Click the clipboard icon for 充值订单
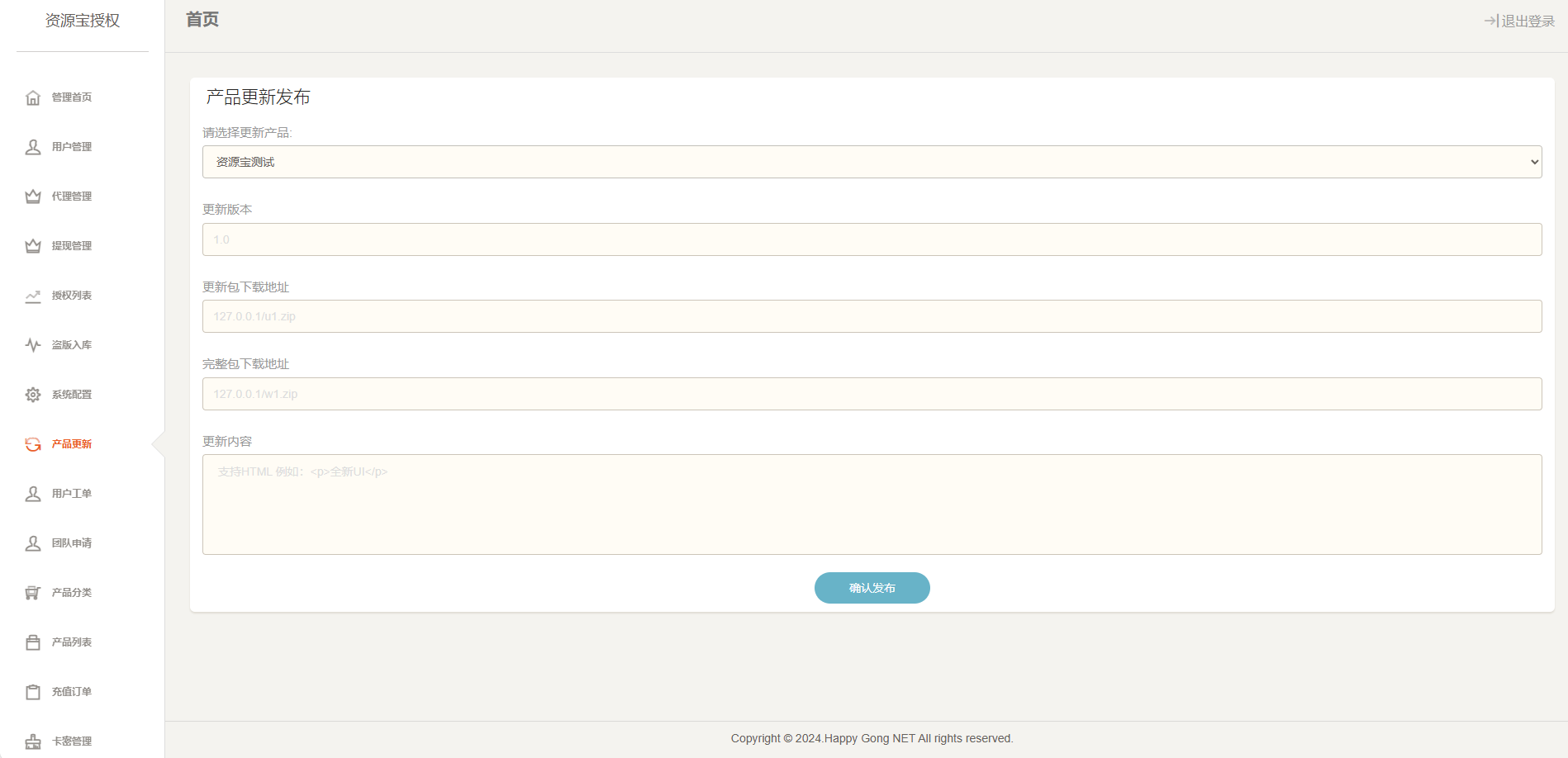The width and height of the screenshot is (1568, 758). [x=33, y=692]
